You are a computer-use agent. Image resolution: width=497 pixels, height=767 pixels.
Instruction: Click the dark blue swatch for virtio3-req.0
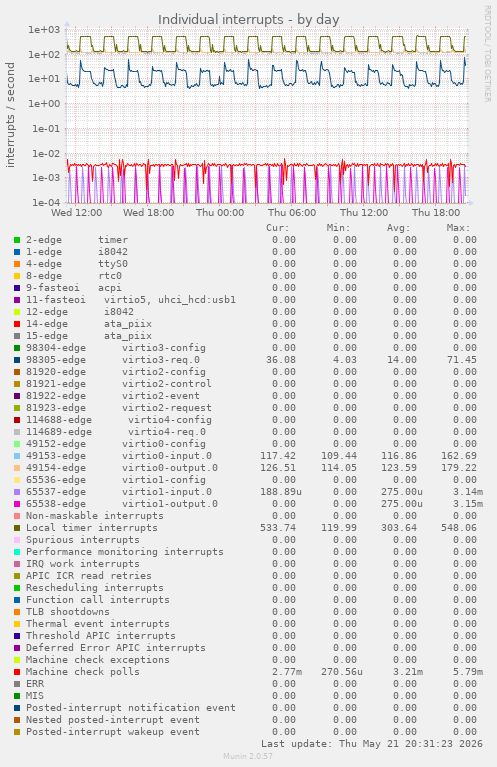17,360
